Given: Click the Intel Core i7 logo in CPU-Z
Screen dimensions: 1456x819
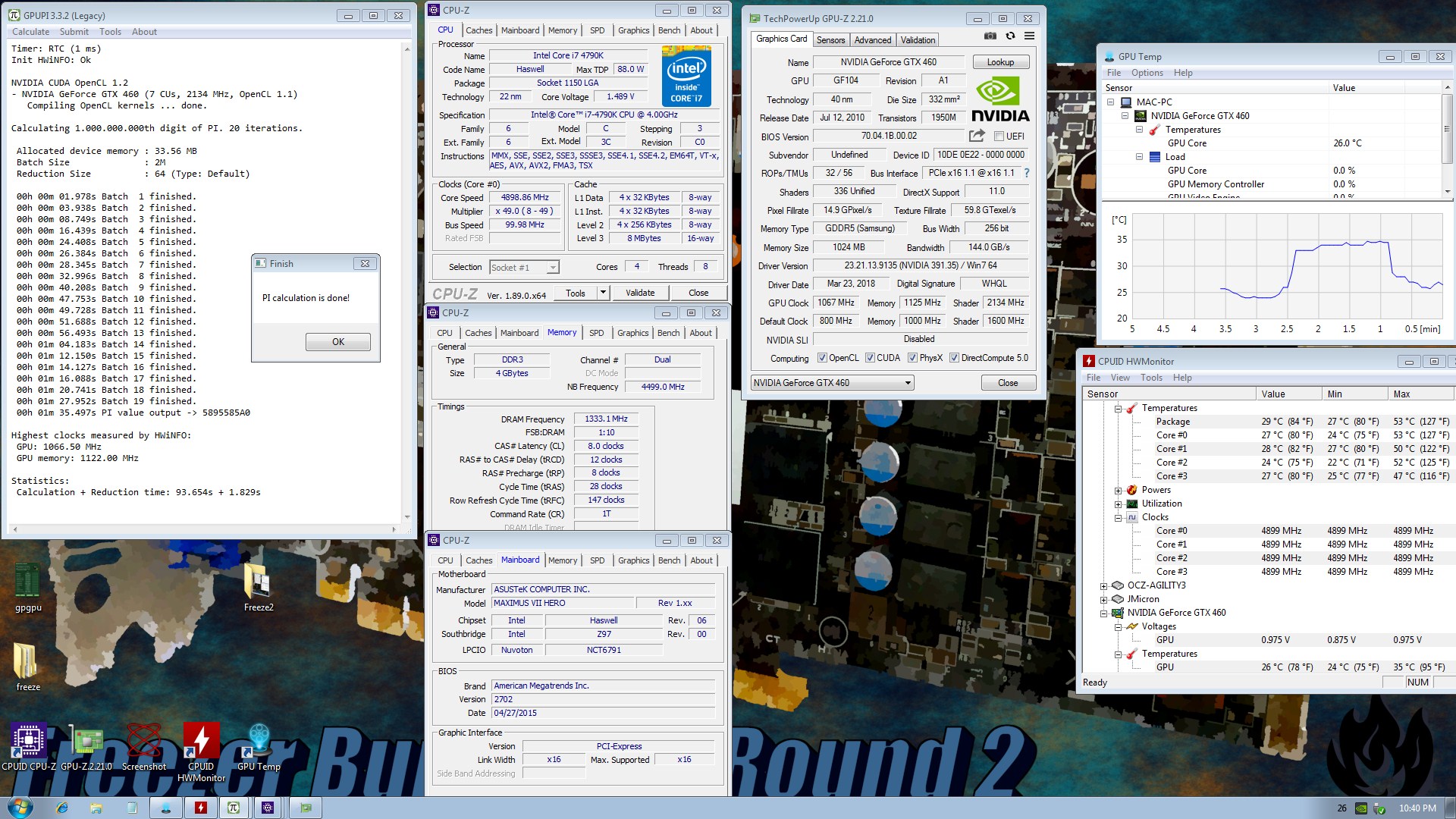Looking at the screenshot, I should coord(686,76).
